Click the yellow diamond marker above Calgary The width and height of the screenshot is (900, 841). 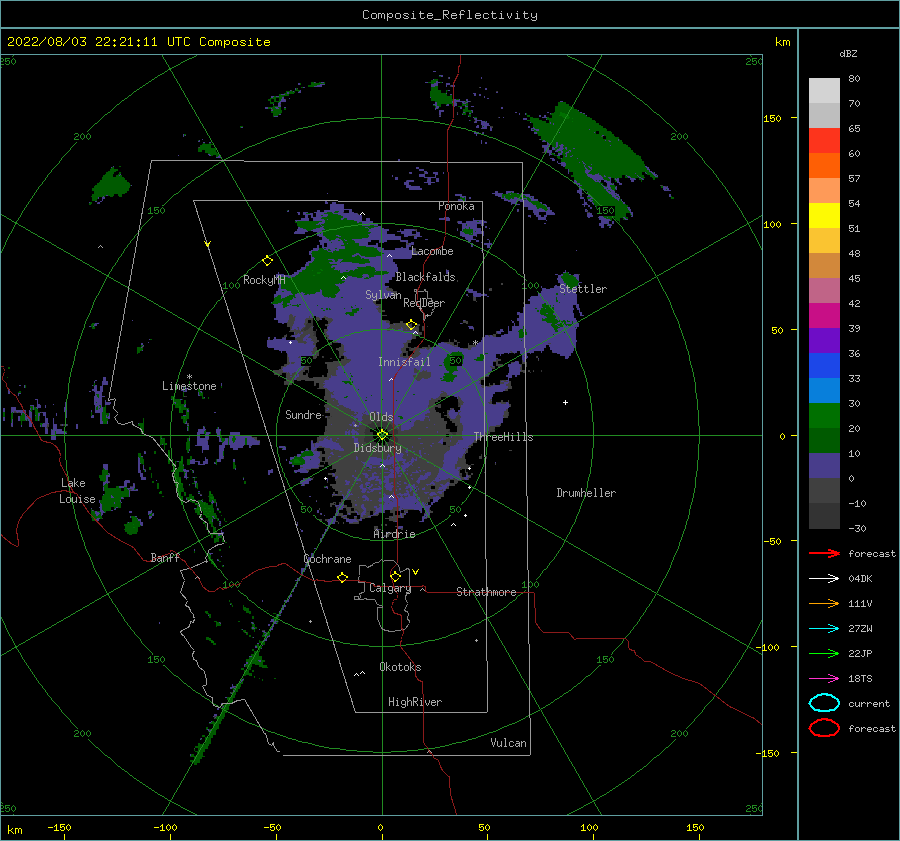point(395,576)
